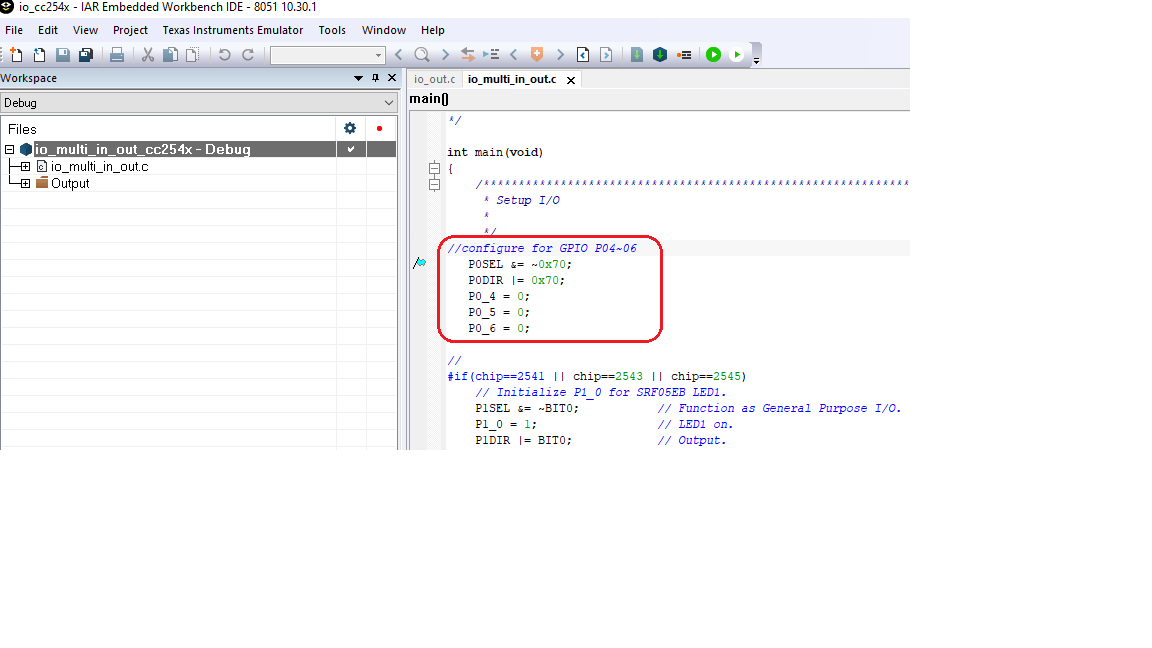Screen dimensions: 1152x648
Task: Click the Paste toolbar icon
Action: tap(190, 54)
